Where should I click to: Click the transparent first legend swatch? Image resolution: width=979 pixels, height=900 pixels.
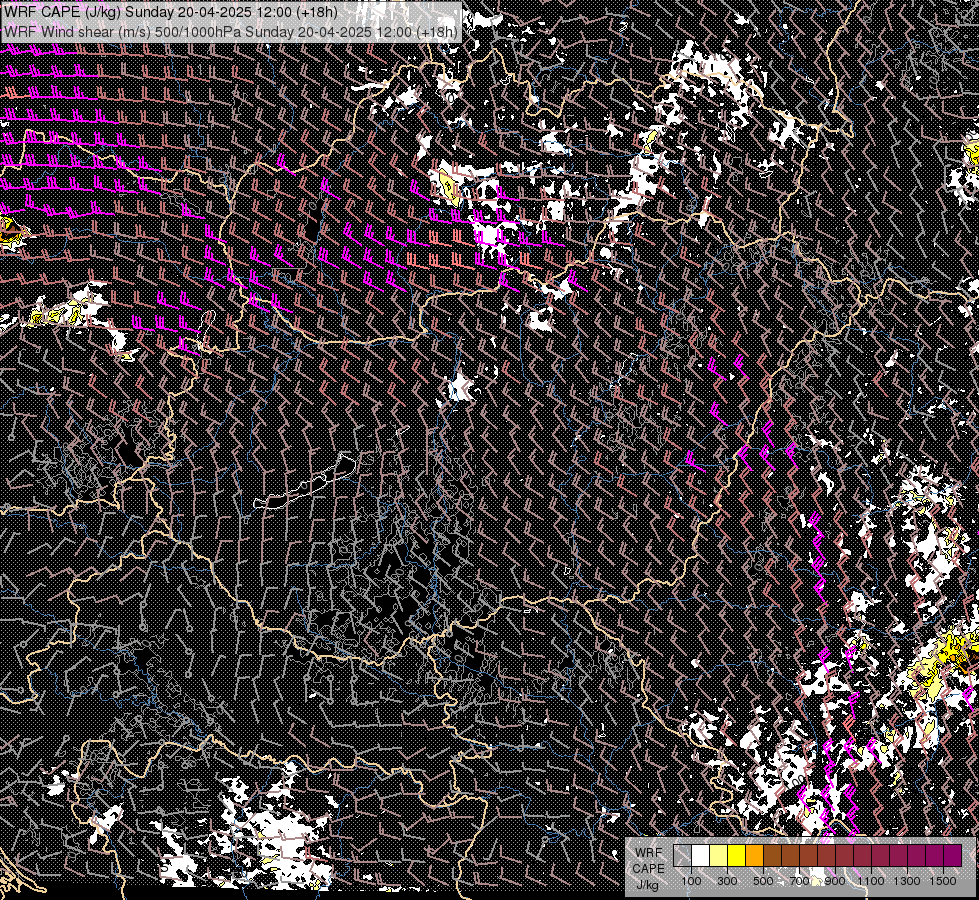pyautogui.click(x=682, y=856)
